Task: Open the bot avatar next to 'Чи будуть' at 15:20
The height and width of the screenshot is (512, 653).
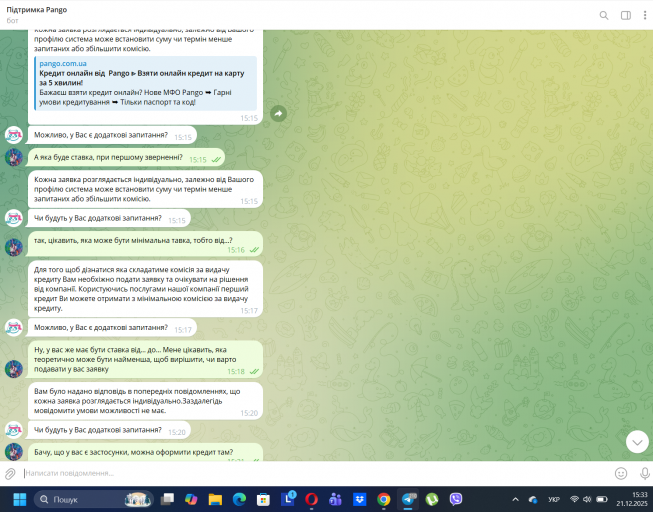Action: coord(14,430)
